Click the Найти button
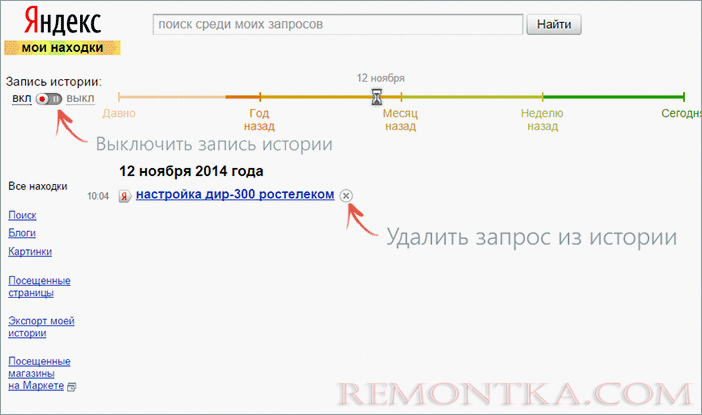The image size is (702, 415). point(554,24)
